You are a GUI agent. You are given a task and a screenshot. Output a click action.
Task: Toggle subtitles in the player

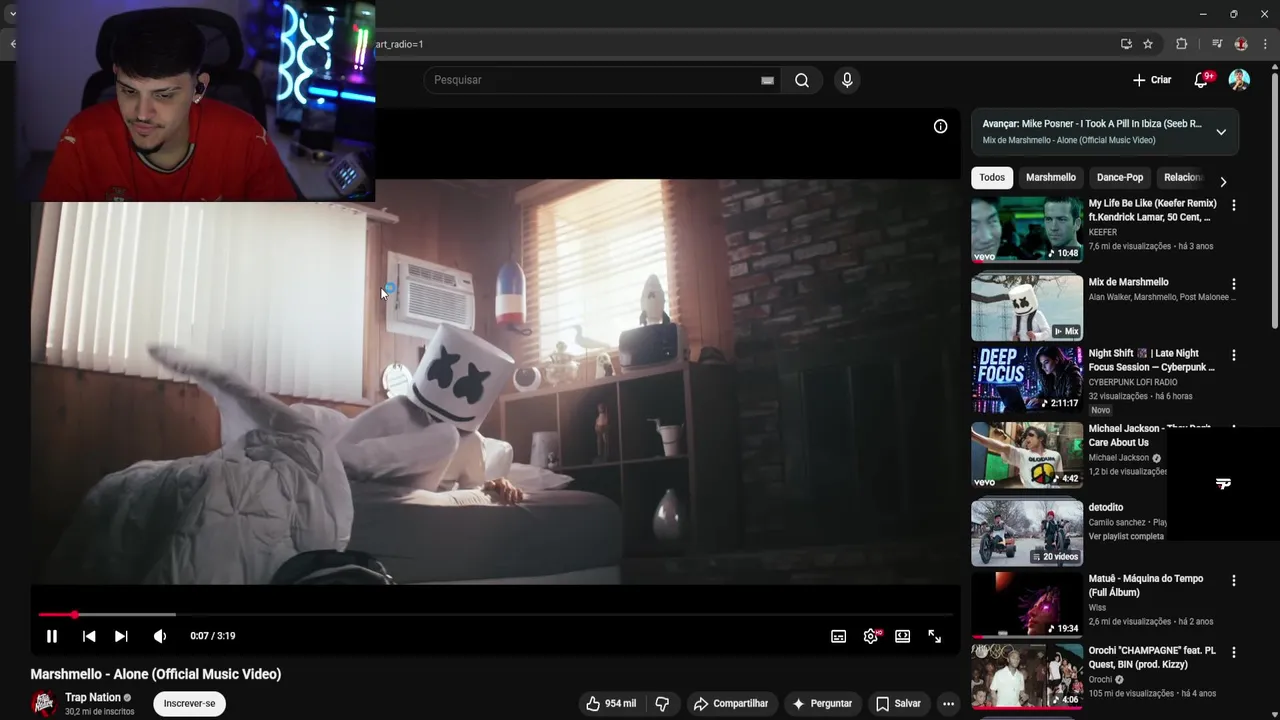839,636
